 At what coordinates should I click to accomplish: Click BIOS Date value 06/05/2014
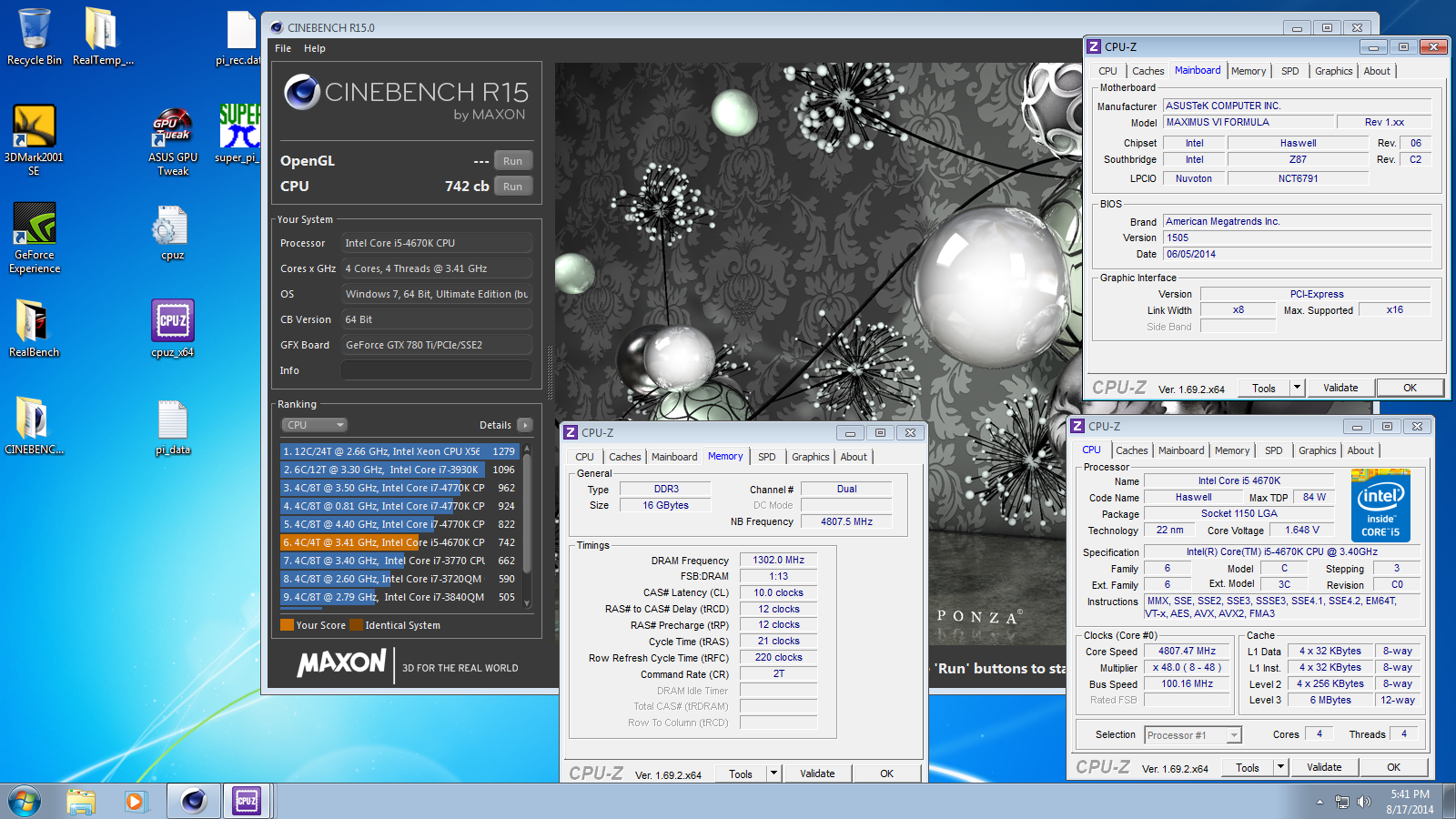pyautogui.click(x=1297, y=254)
